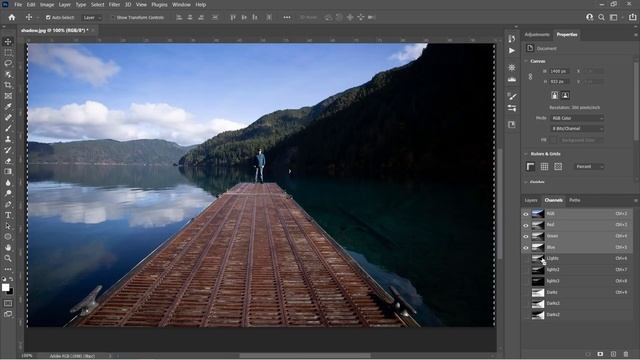The height and width of the screenshot is (360, 640).
Task: Save selection as channel icon
Action: tap(600, 354)
